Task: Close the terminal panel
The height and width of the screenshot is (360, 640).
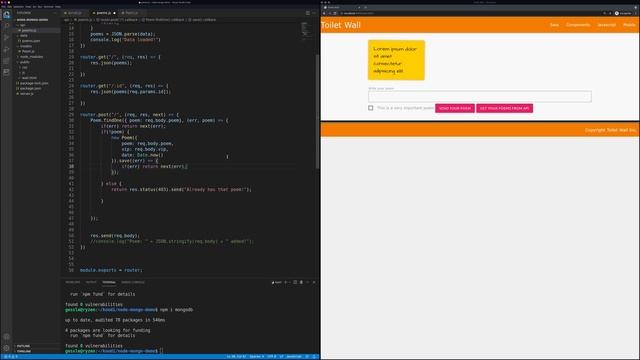Action: coord(314,282)
